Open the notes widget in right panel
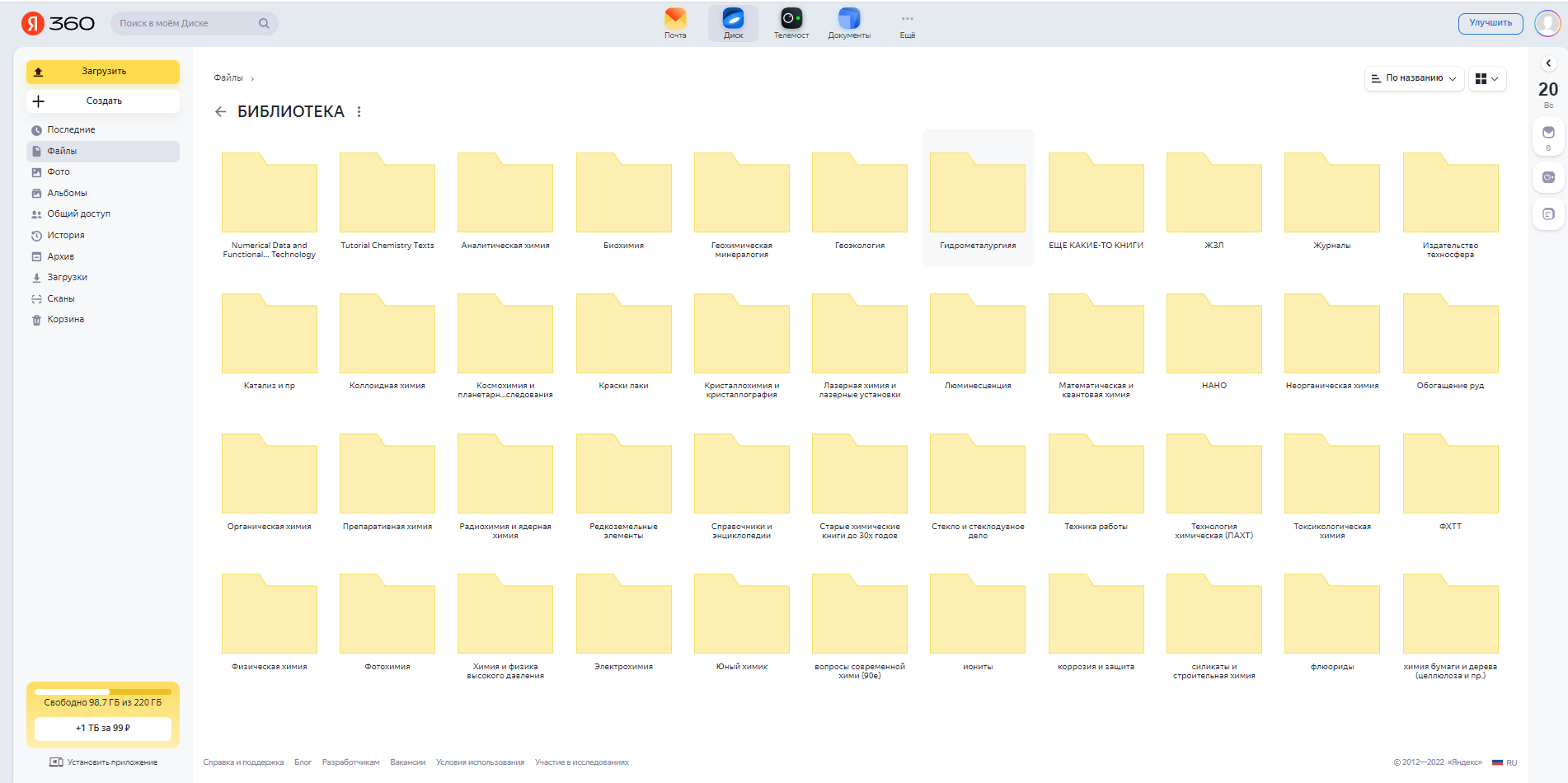This screenshot has height=783, width=1568. coord(1548,214)
